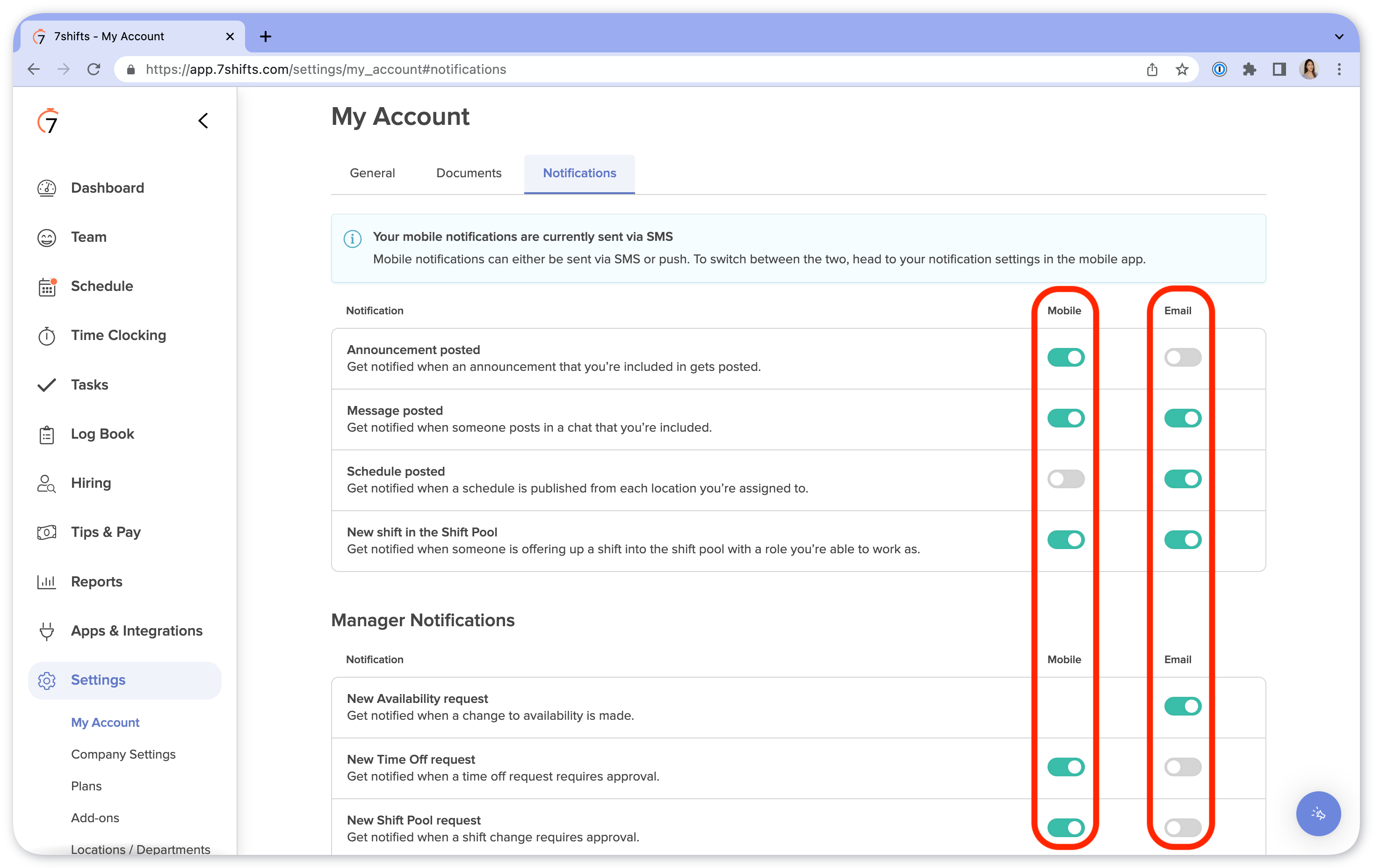Bookmark this page with the star icon
1373x868 pixels.
click(x=1182, y=69)
